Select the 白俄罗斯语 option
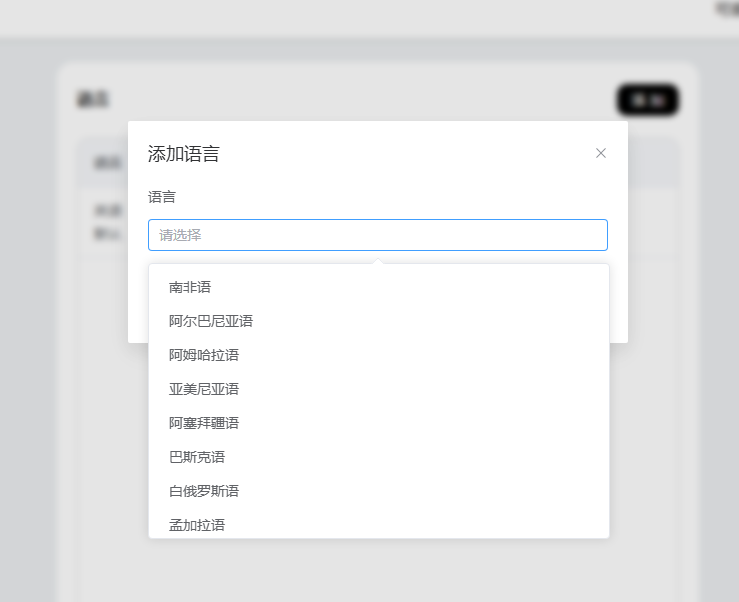Image resolution: width=739 pixels, height=602 pixels. (204, 491)
